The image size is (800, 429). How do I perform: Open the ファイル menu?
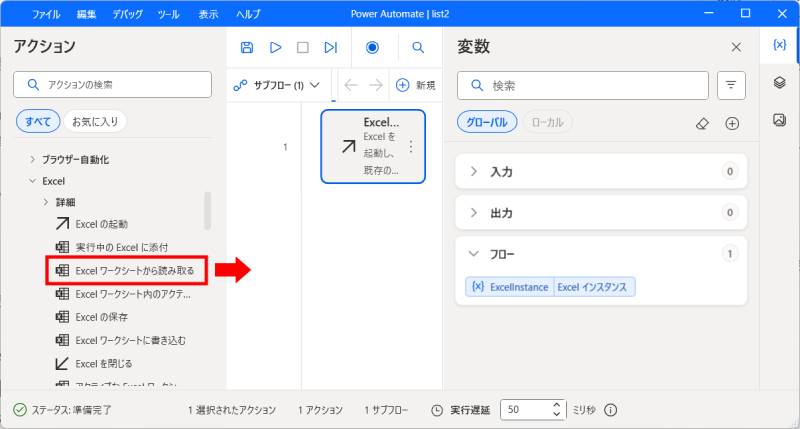46,14
